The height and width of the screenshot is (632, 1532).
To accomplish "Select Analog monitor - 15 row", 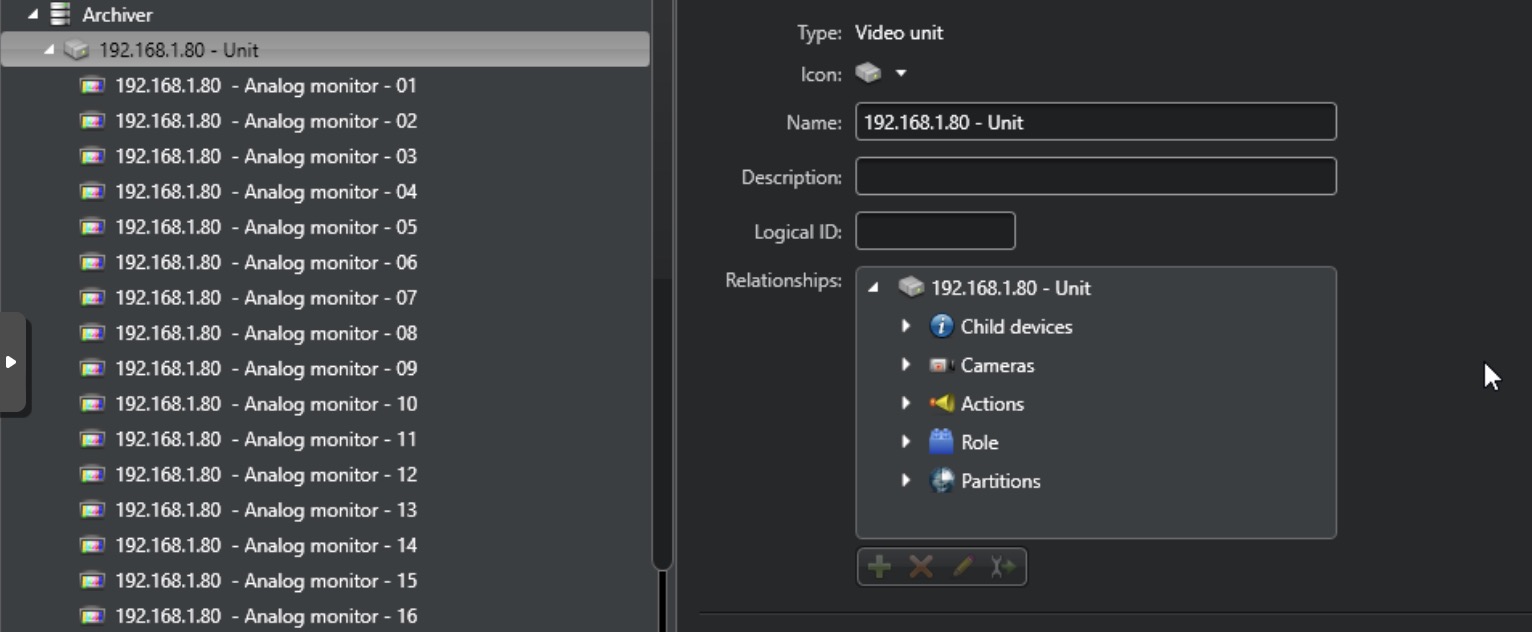I will 325,581.
